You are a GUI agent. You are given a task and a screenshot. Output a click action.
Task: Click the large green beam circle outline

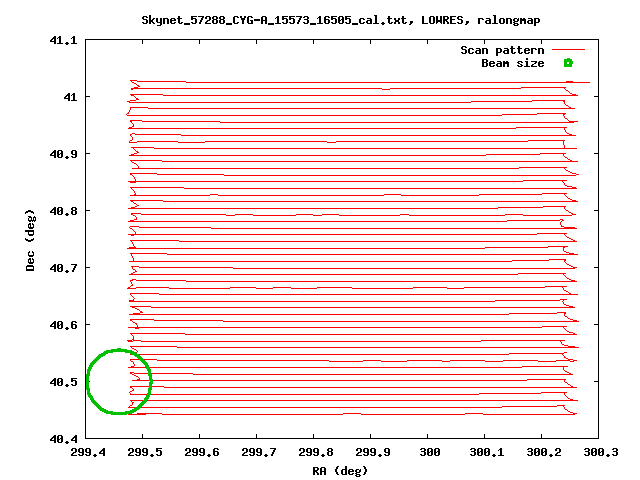click(x=119, y=382)
